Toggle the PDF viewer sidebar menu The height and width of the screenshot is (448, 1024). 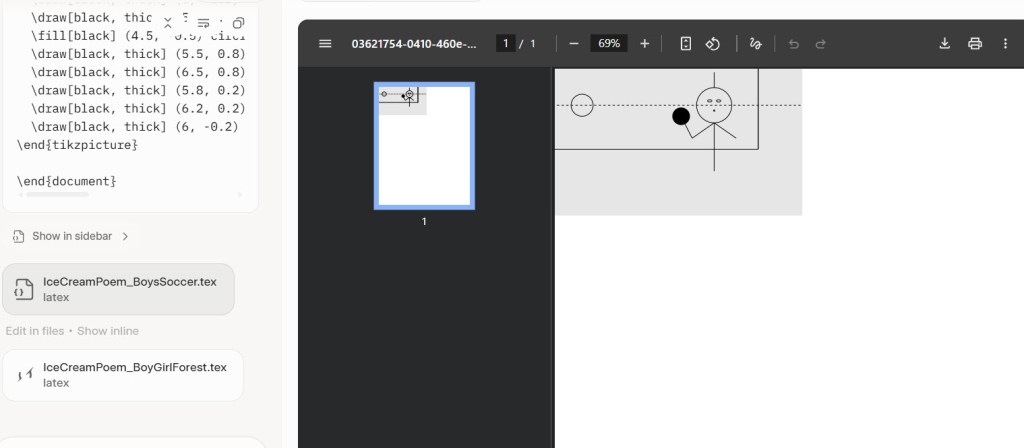tap(324, 44)
